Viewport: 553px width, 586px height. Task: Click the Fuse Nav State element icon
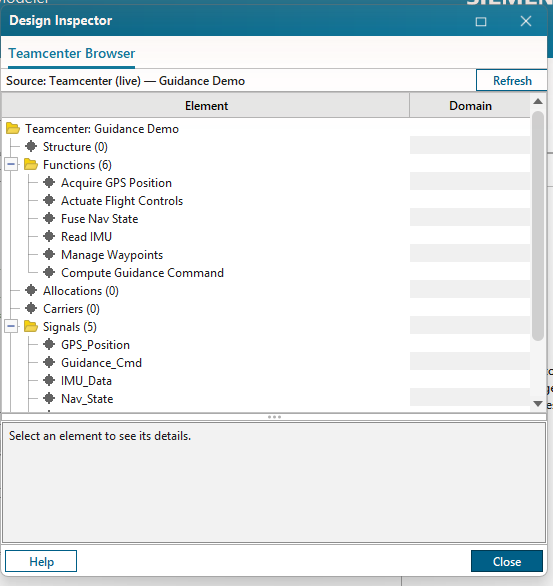49,218
